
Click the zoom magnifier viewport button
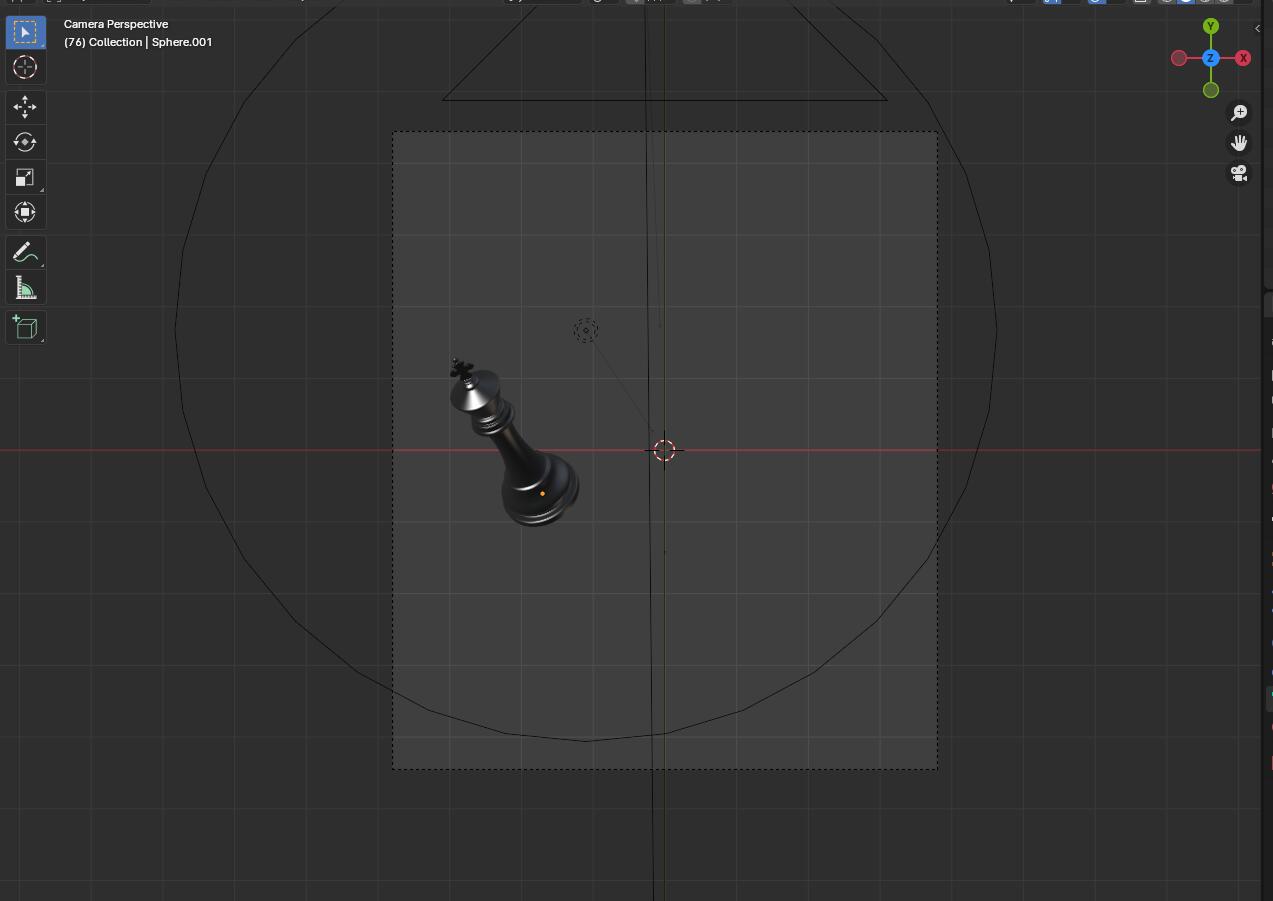click(1239, 113)
